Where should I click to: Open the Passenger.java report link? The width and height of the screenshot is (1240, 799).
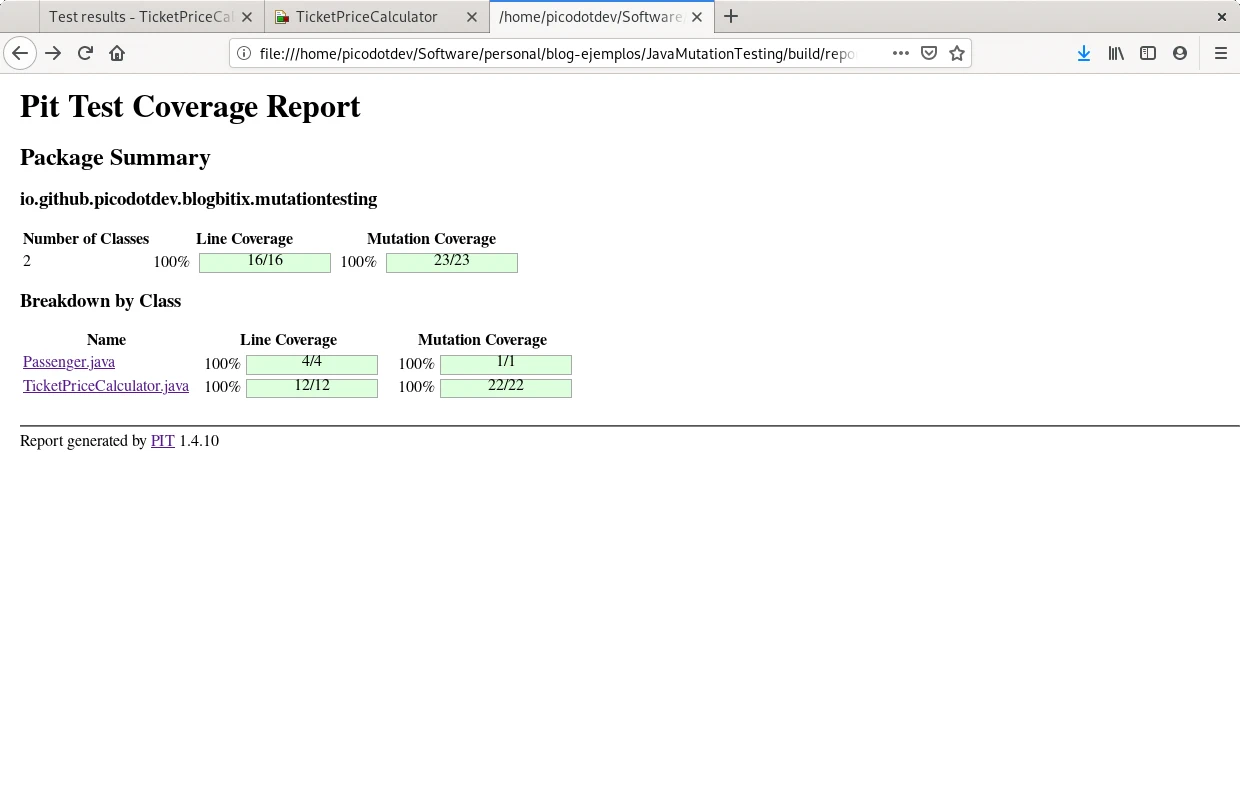(69, 362)
